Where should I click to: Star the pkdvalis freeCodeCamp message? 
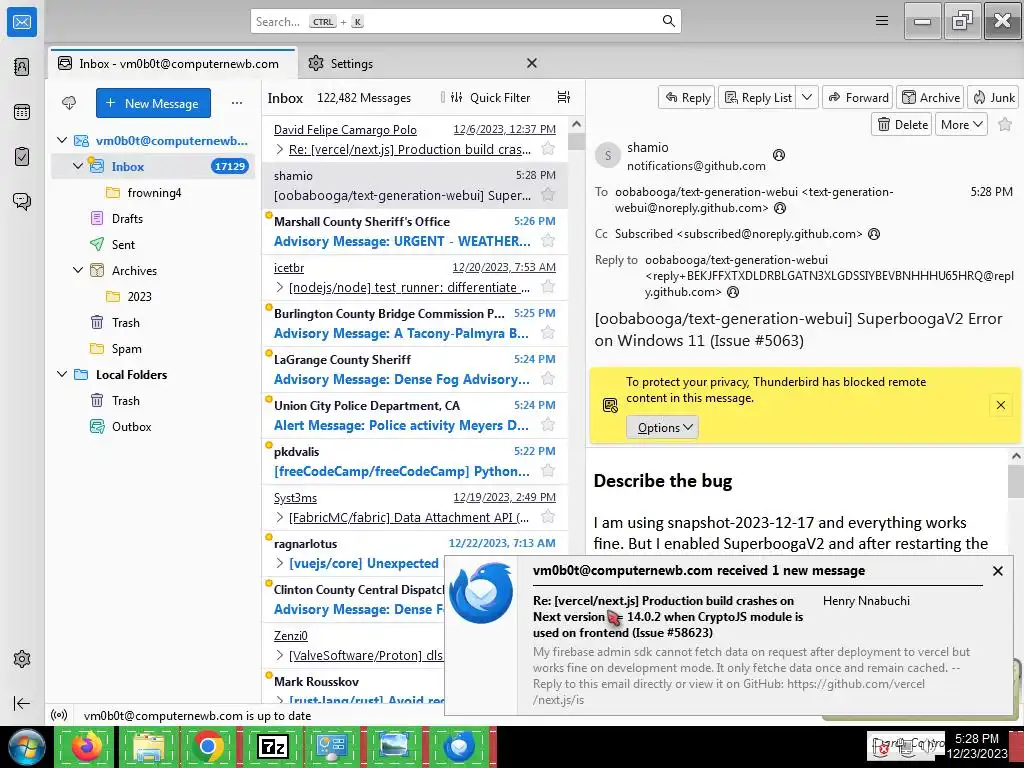coord(549,471)
